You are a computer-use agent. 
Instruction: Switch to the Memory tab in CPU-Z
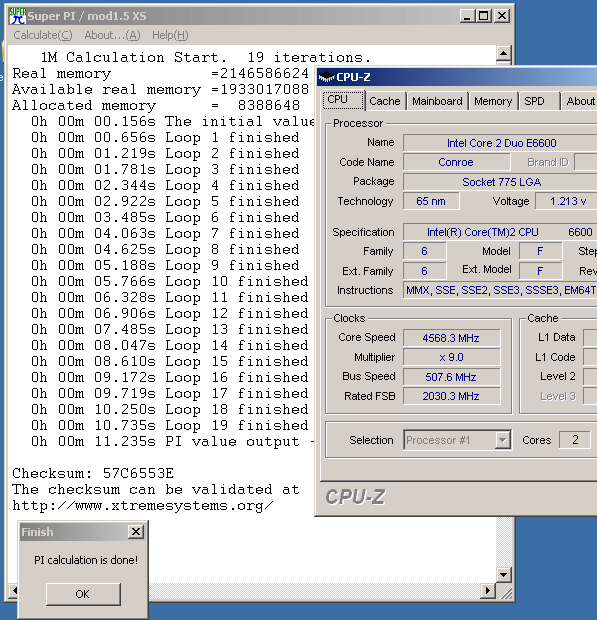point(493,101)
